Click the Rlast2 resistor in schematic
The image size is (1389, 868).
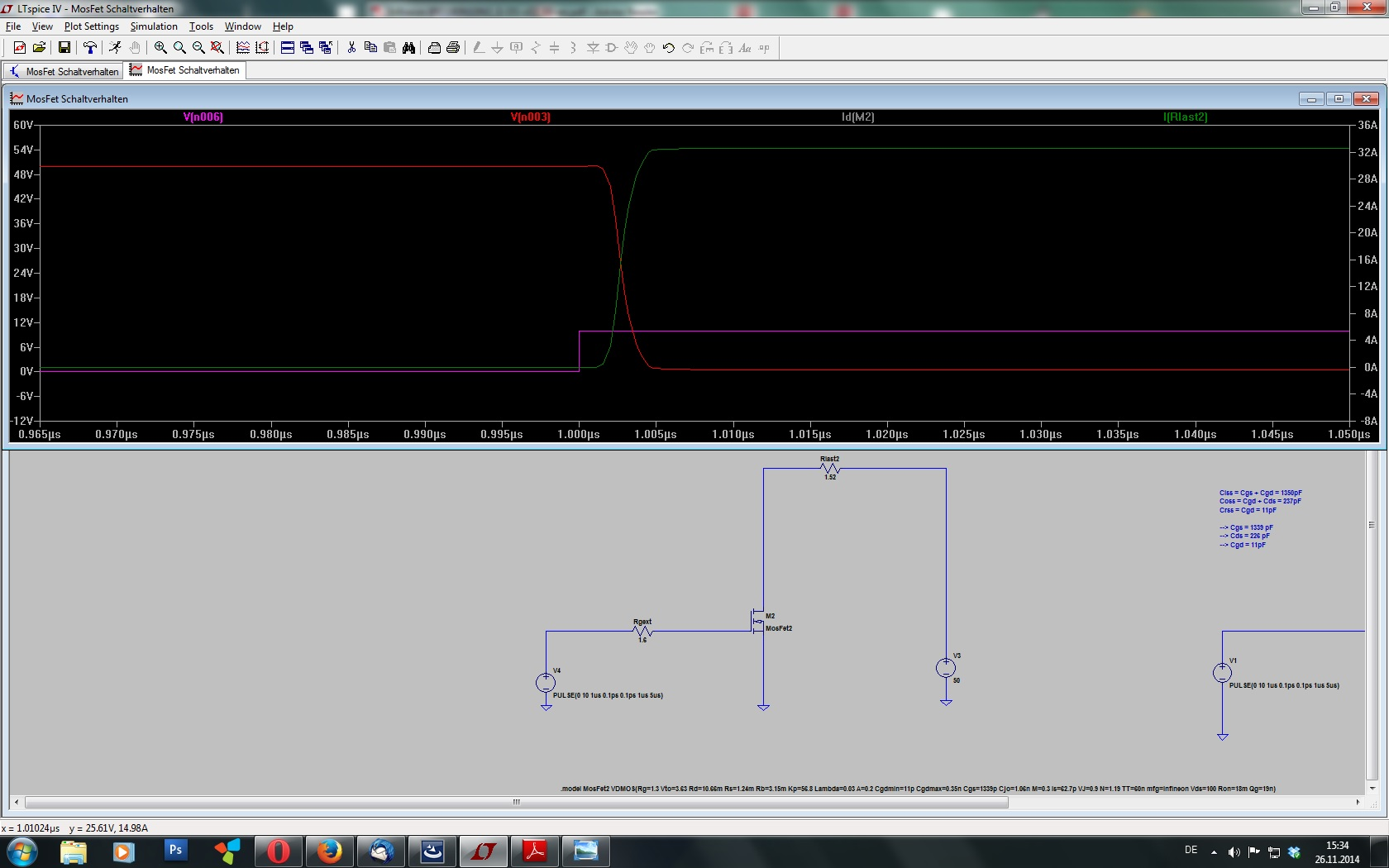[x=830, y=468]
